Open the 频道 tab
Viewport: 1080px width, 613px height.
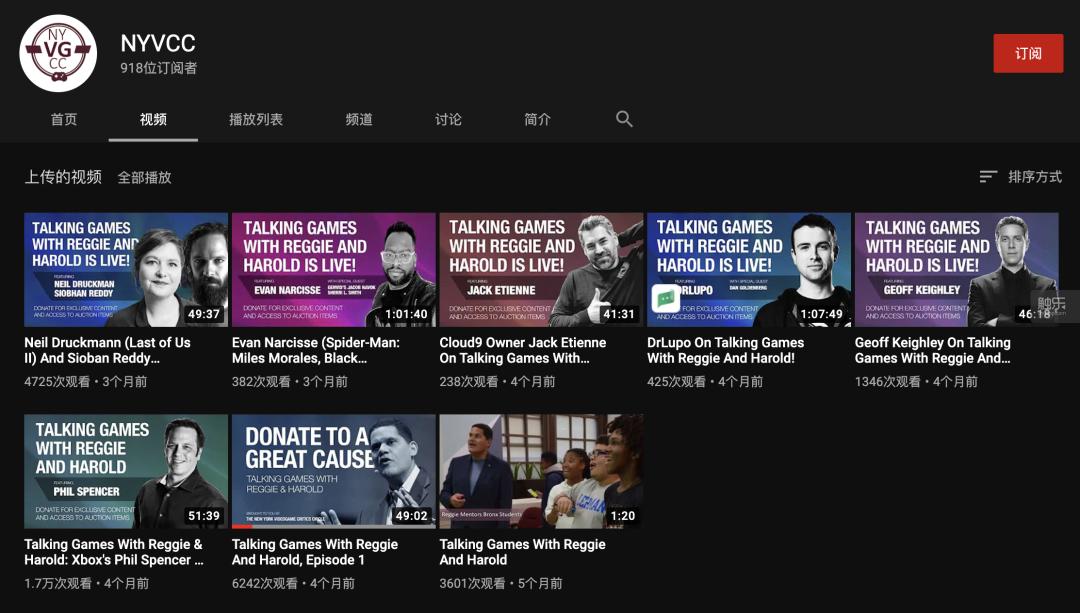click(x=359, y=119)
